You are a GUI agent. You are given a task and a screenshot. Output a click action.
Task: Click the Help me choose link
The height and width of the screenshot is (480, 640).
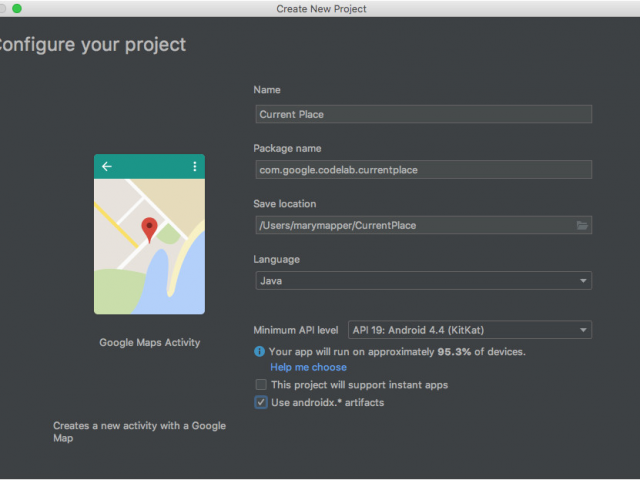[x=309, y=367]
